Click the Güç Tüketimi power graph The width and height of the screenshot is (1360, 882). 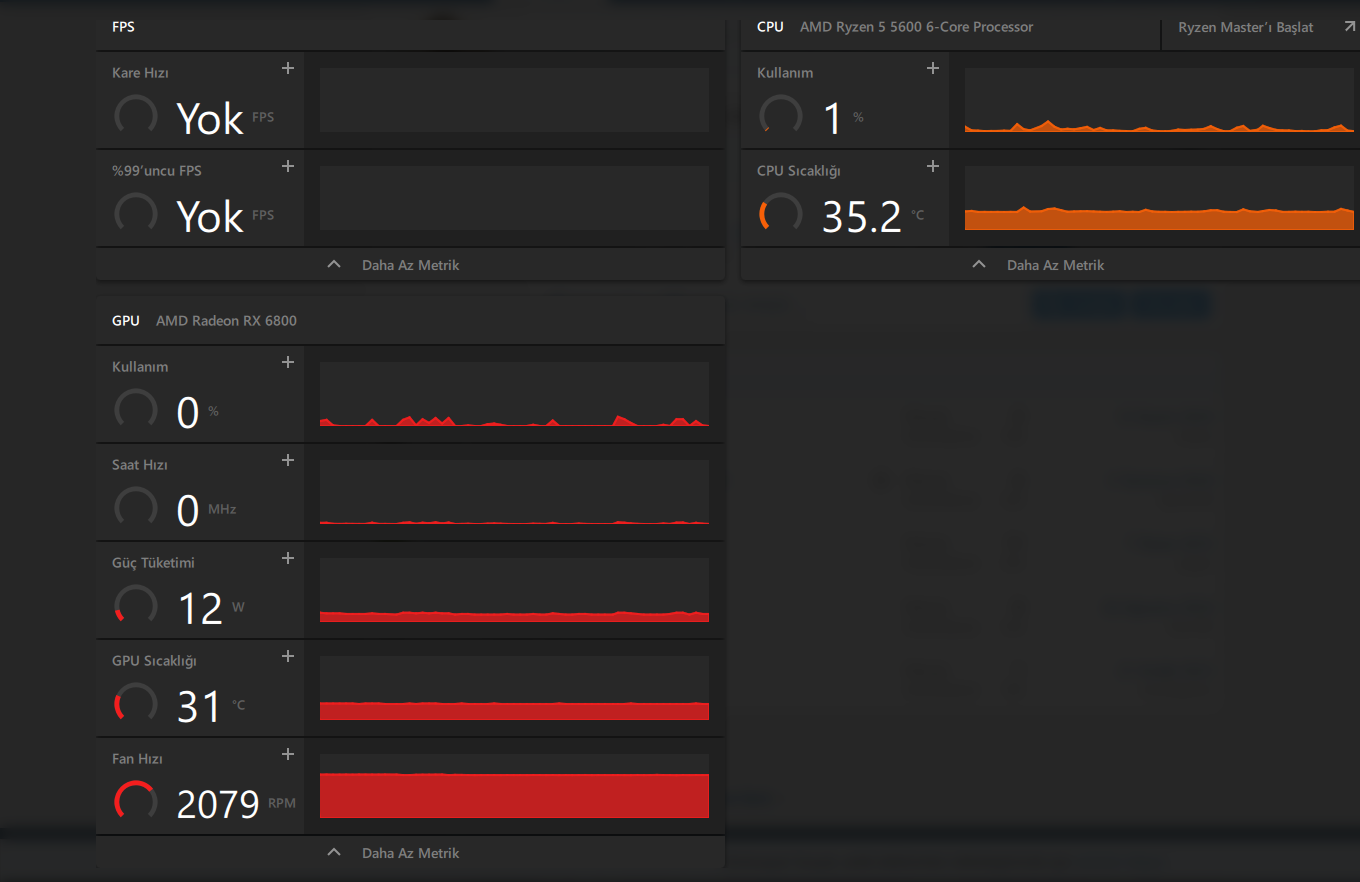tap(514, 590)
